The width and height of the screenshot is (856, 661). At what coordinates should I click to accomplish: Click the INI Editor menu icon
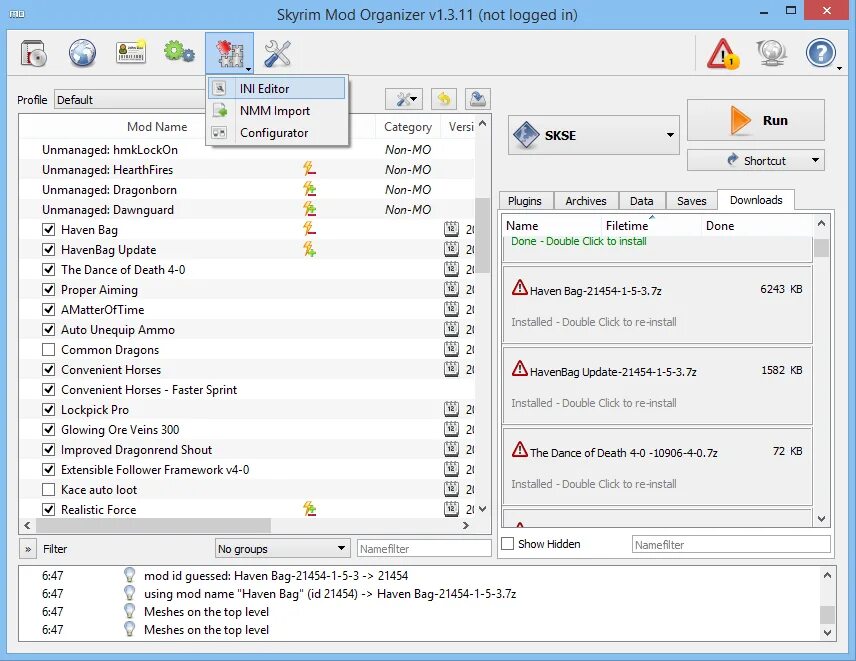click(219, 88)
